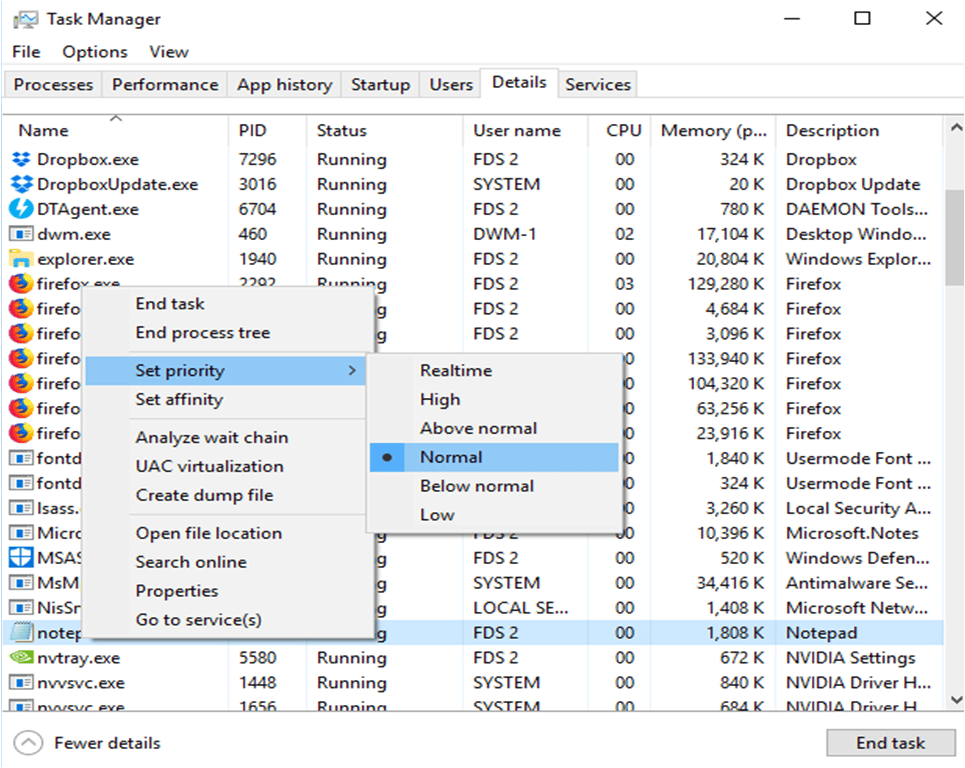This screenshot has width=965, height=768.
Task: Click the vertical scrollbar thumb
Action: (x=955, y=237)
